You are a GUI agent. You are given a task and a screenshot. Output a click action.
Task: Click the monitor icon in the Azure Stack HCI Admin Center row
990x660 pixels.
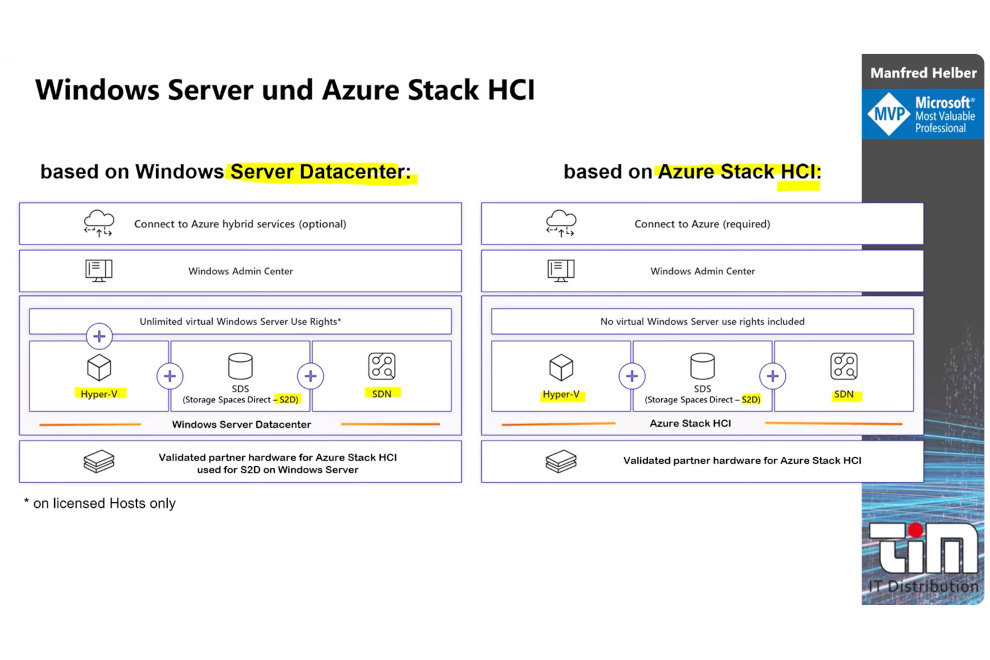pos(561,271)
